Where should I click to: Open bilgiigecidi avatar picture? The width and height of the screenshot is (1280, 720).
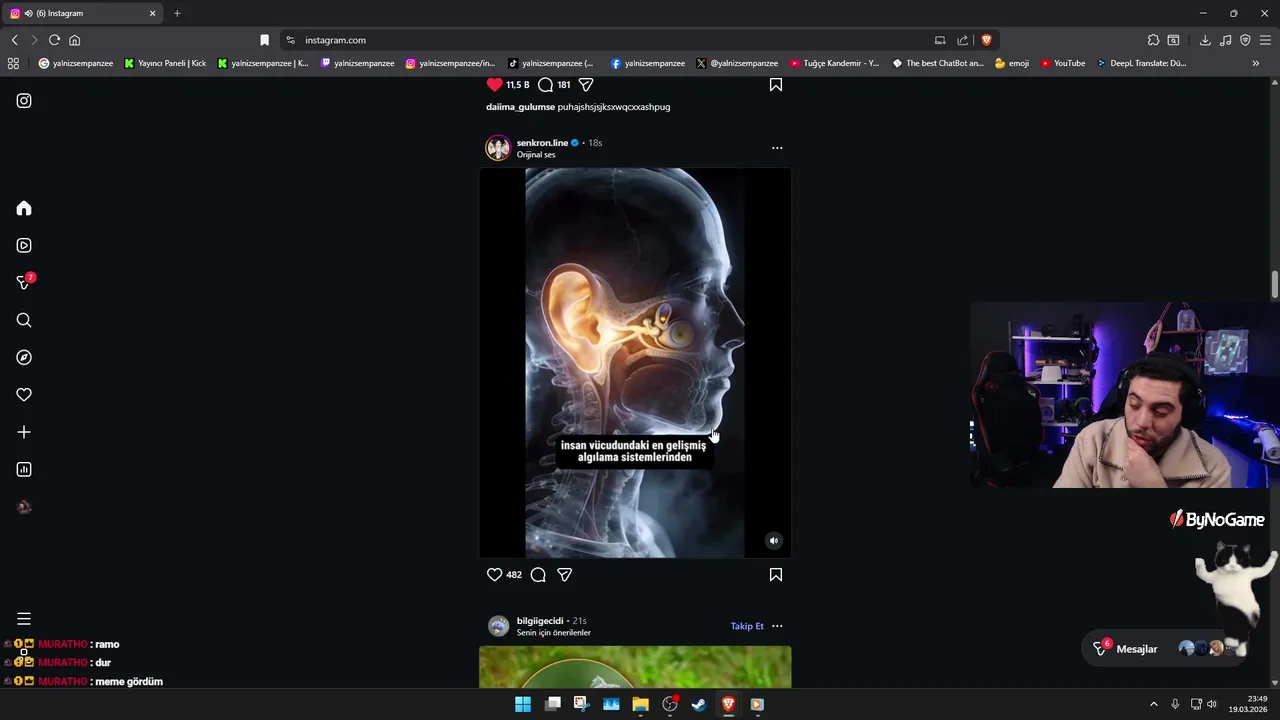(498, 626)
